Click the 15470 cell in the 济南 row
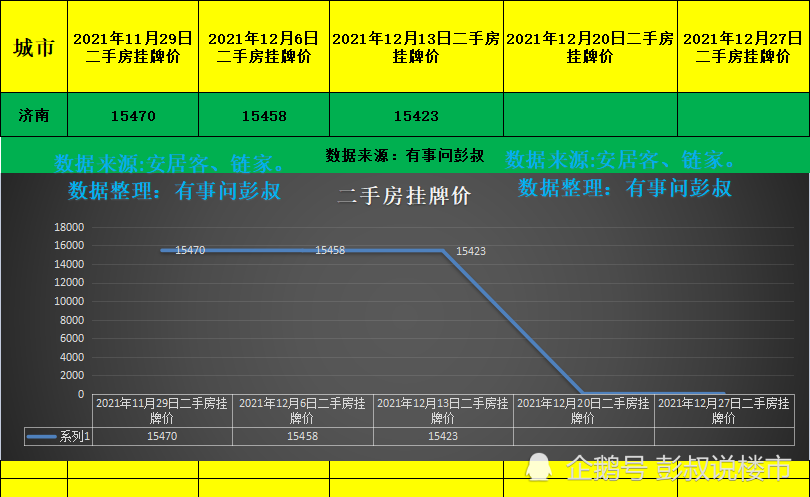Viewport: 810px width, 497px height. click(133, 116)
